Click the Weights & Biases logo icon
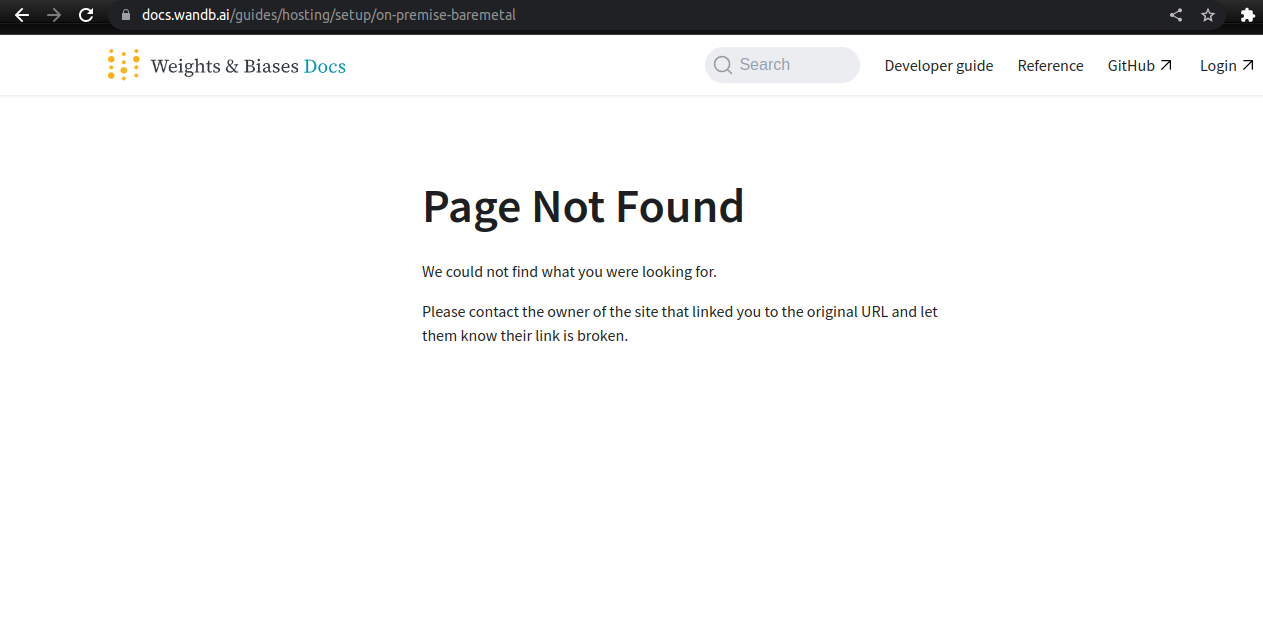 (122, 64)
